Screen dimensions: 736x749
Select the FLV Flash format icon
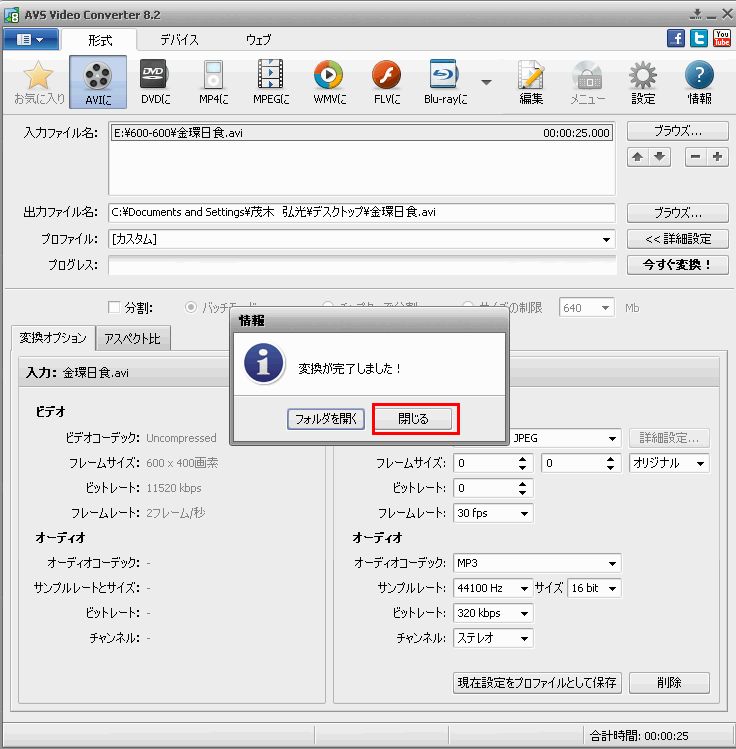pyautogui.click(x=387, y=81)
